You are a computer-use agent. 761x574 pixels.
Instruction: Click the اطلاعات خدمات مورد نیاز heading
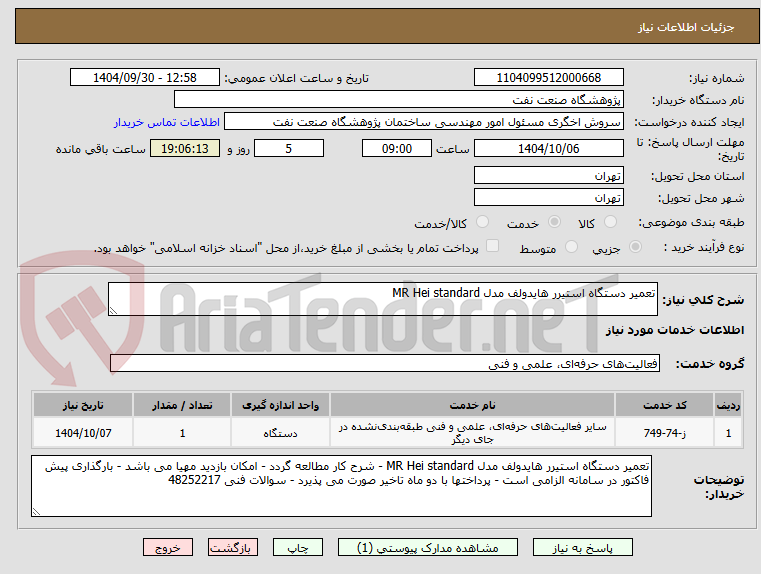[x=675, y=330]
